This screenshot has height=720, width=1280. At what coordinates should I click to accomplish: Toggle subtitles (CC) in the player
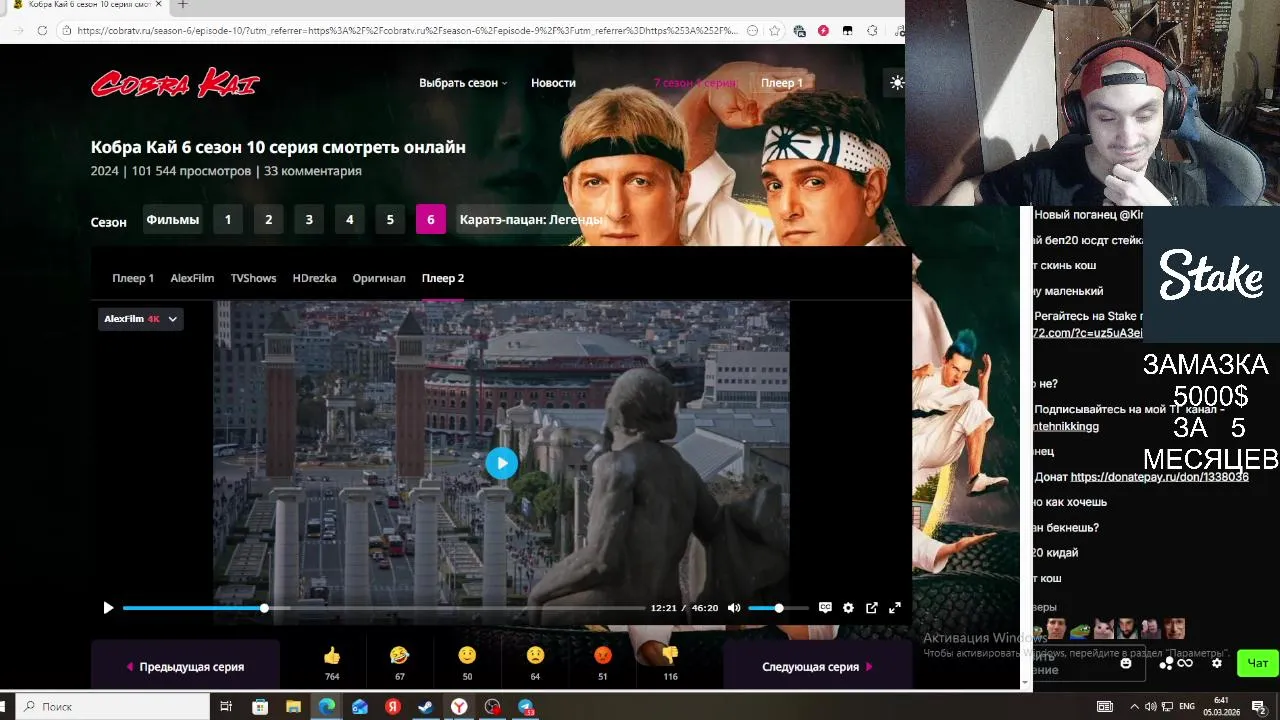[x=825, y=608]
